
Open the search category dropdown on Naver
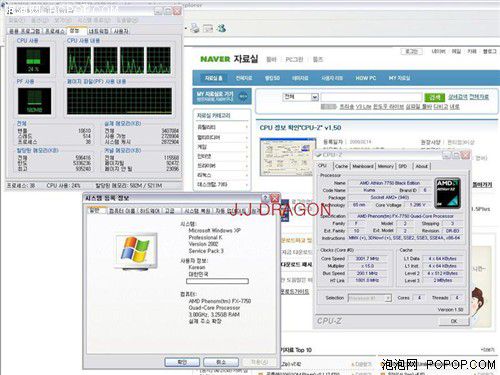[x=301, y=97]
